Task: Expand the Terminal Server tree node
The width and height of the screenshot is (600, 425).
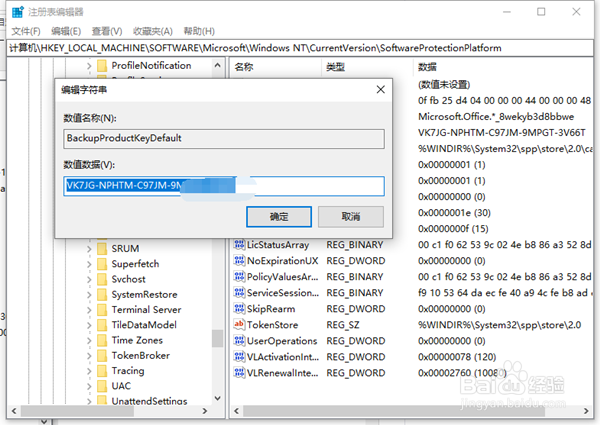Action: [89, 310]
